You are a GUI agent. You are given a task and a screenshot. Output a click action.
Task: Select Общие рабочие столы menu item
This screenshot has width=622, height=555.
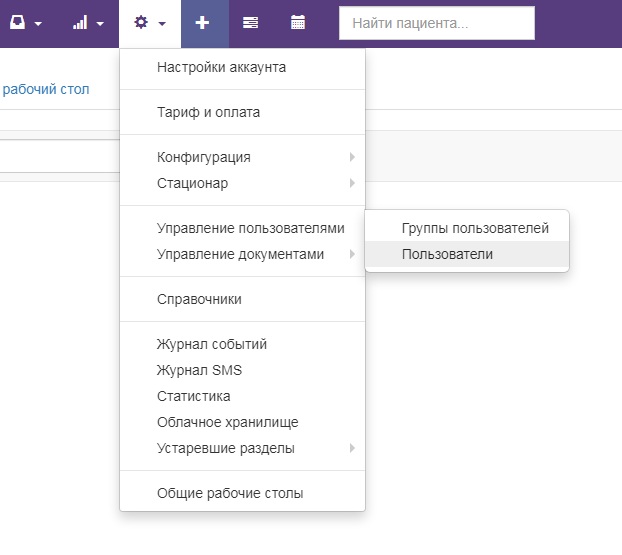coord(242,493)
